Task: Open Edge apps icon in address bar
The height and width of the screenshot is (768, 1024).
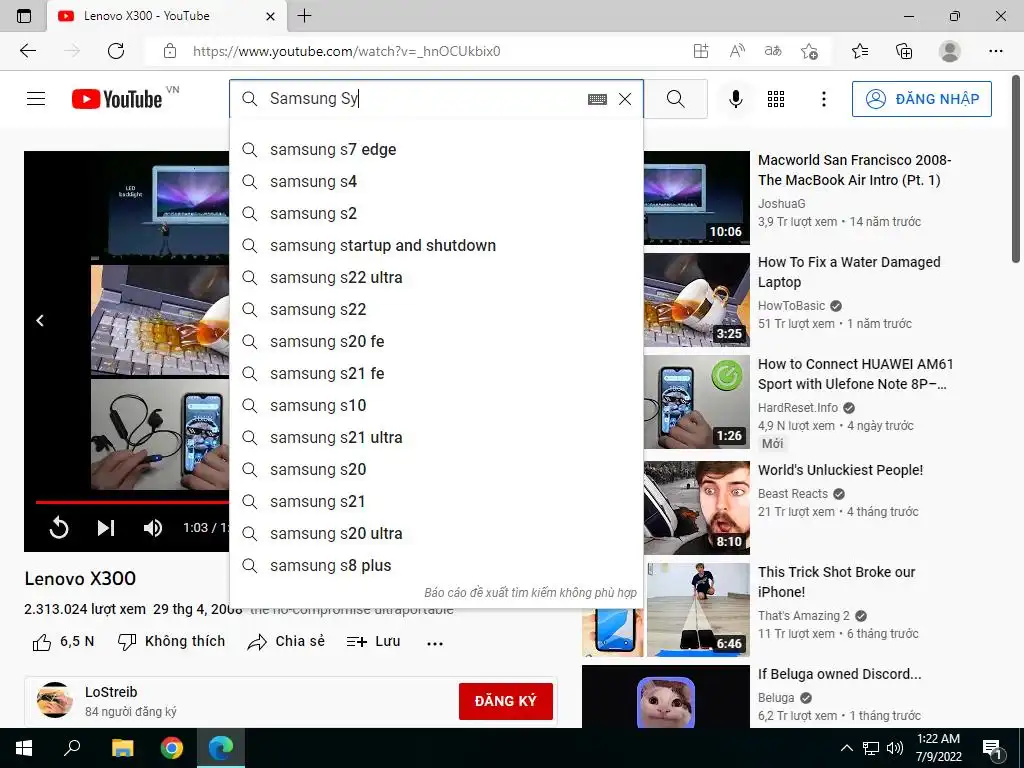Action: (701, 51)
